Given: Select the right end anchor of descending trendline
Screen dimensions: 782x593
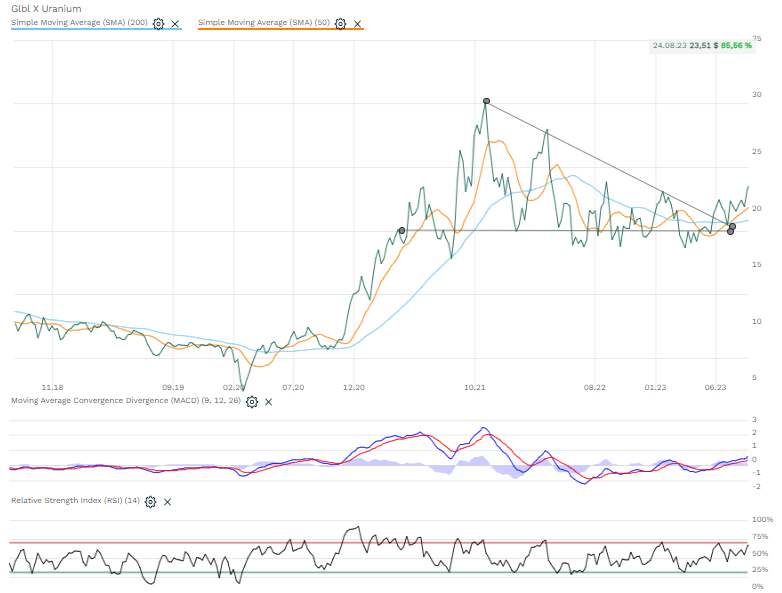Looking at the screenshot, I should [732, 226].
